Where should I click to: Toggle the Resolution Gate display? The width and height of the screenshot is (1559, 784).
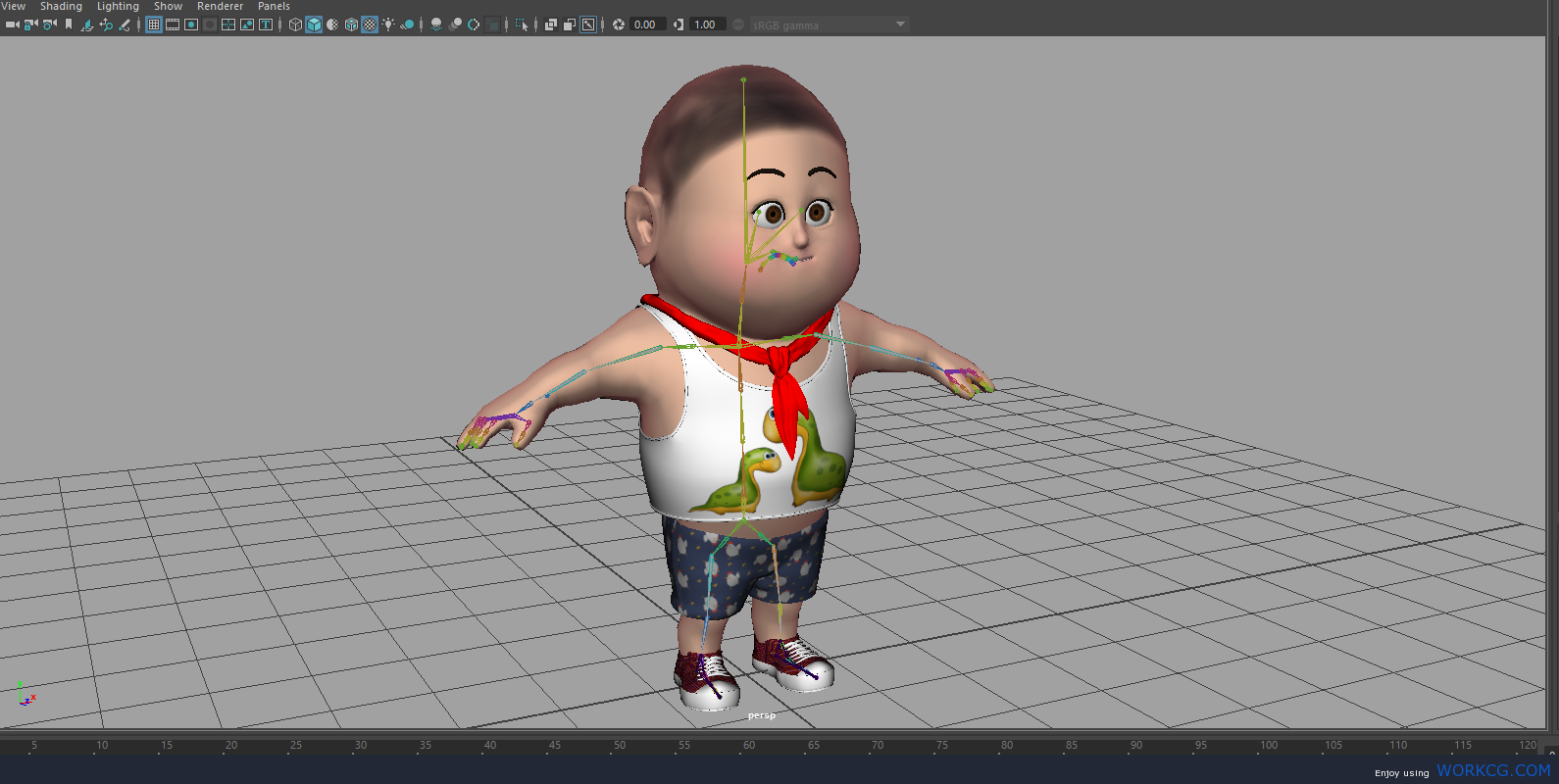191,24
